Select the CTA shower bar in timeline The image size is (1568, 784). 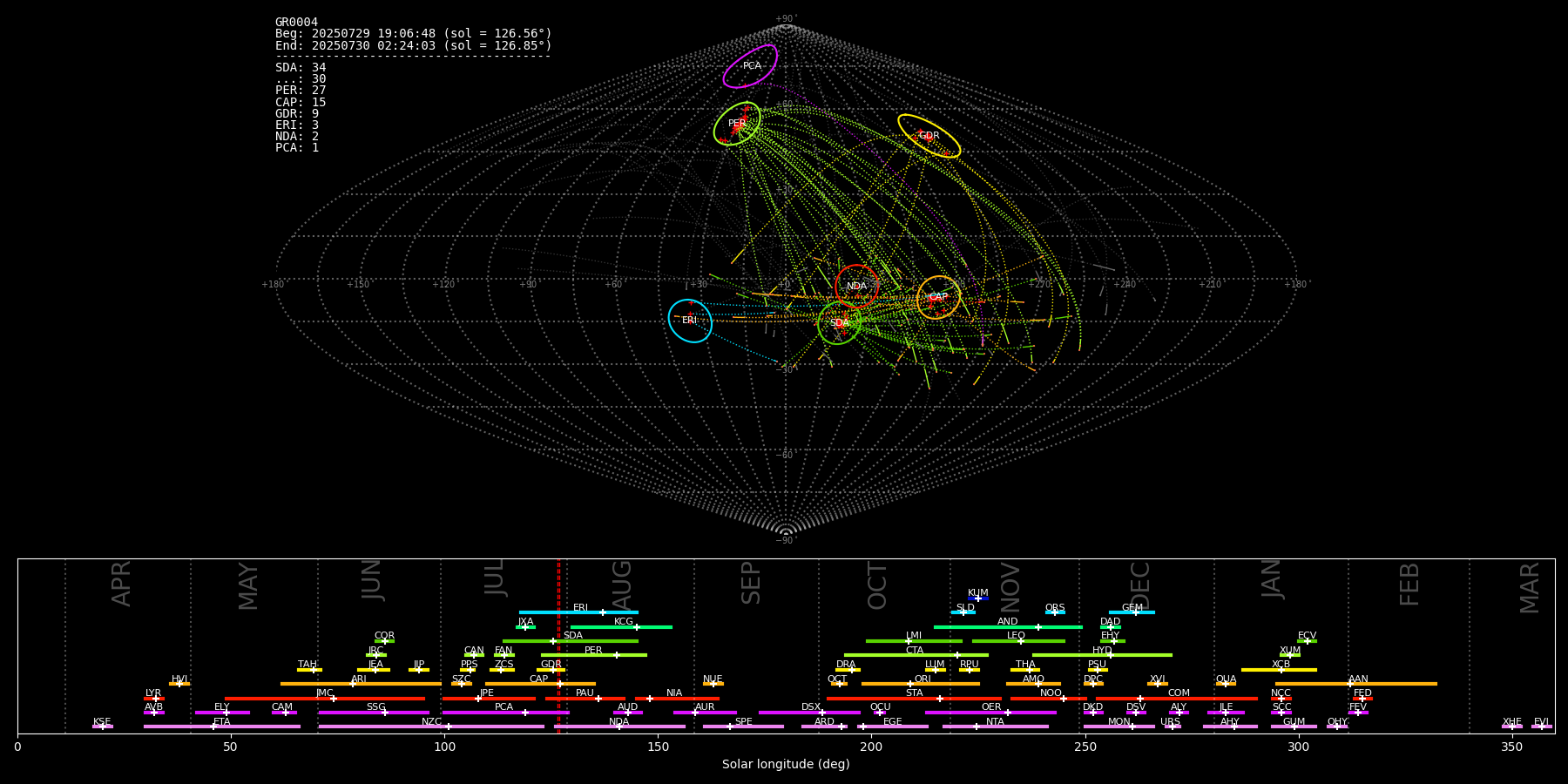[x=916, y=655]
